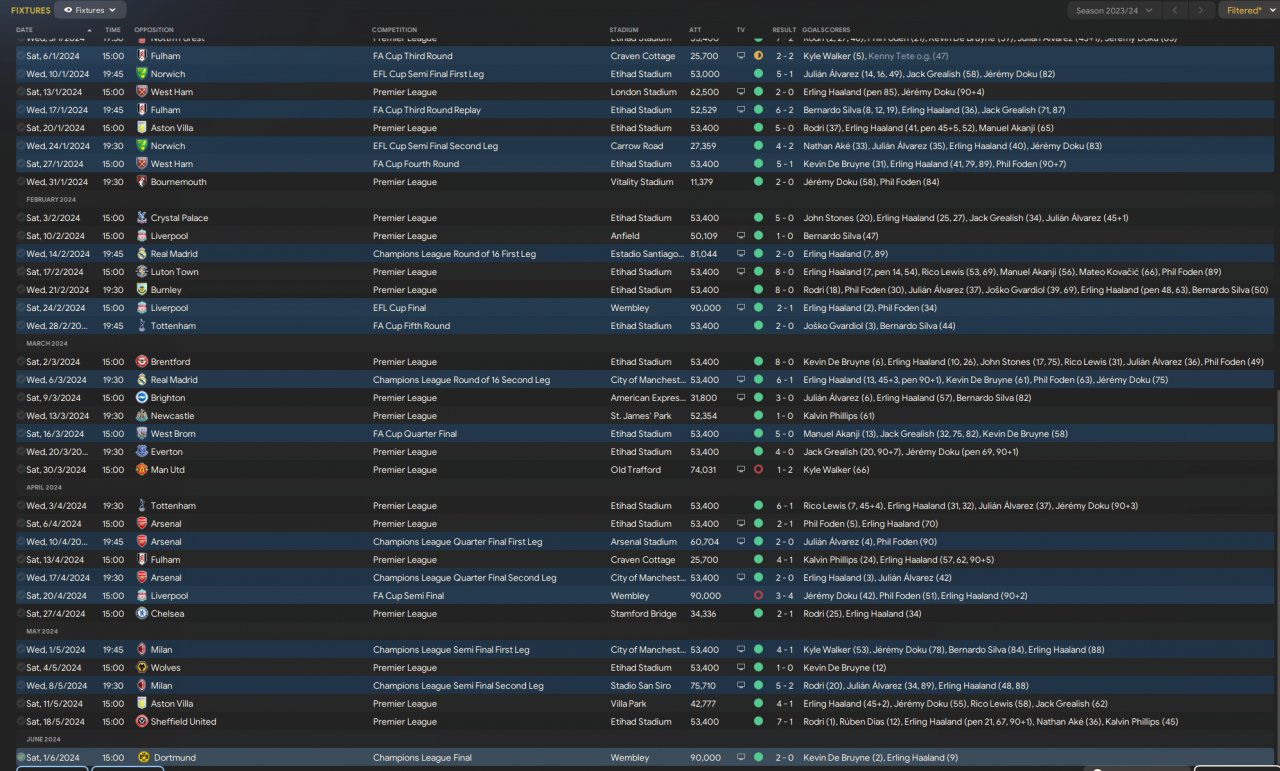
Task: Open the Stamford Bridge stadium link
Action: [644, 614]
